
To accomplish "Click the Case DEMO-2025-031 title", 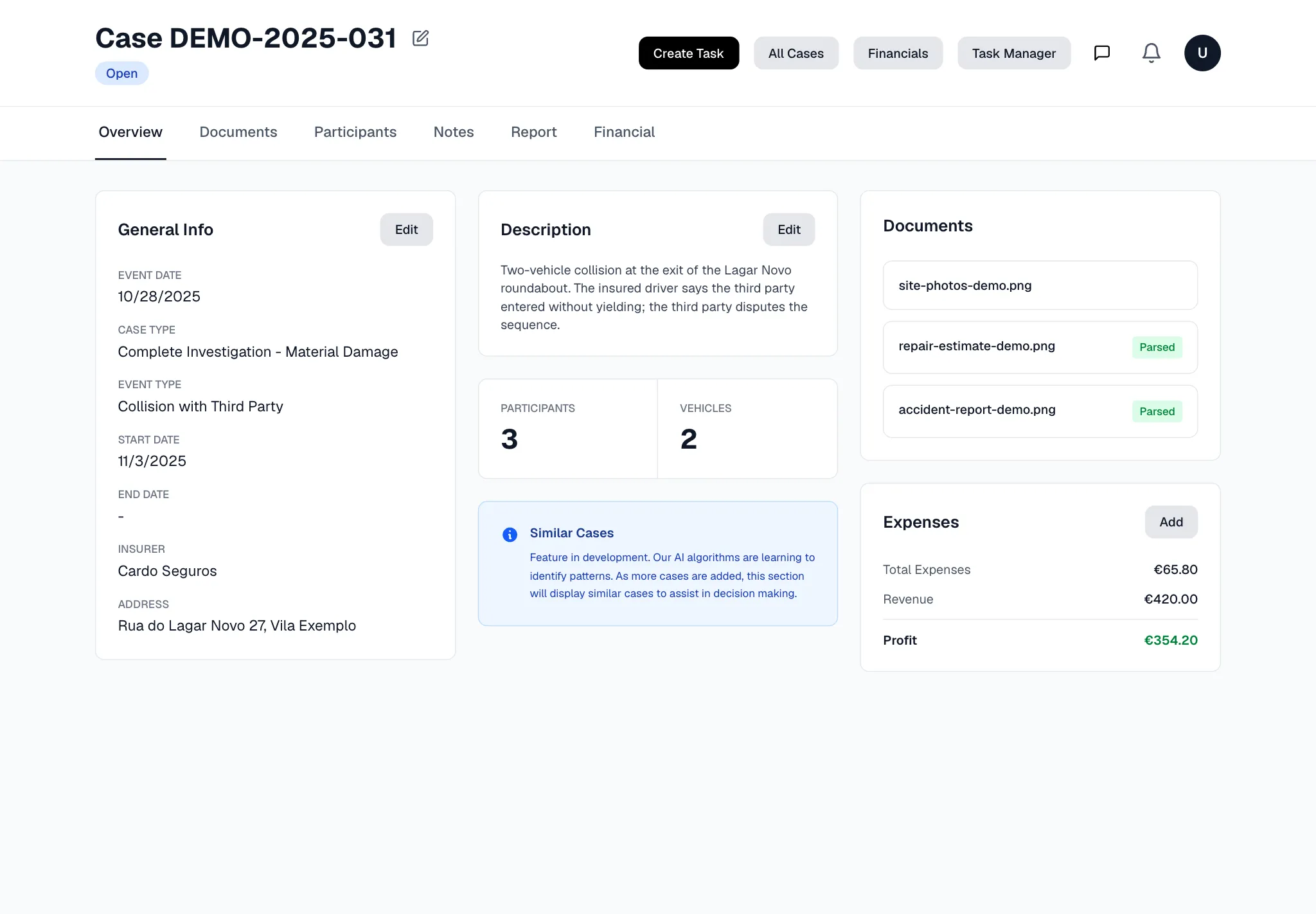I will click(x=246, y=39).
